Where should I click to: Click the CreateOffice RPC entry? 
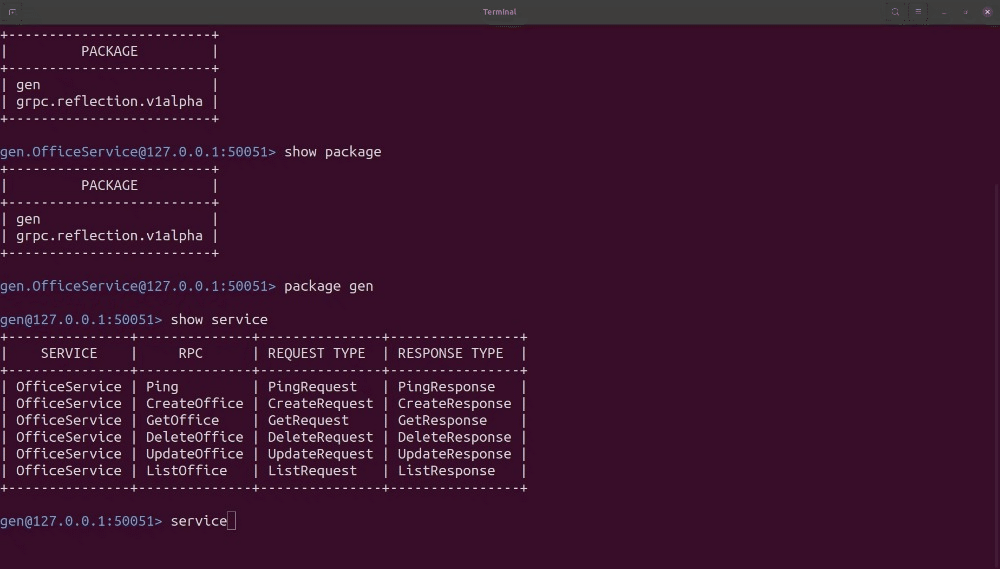(x=194, y=404)
